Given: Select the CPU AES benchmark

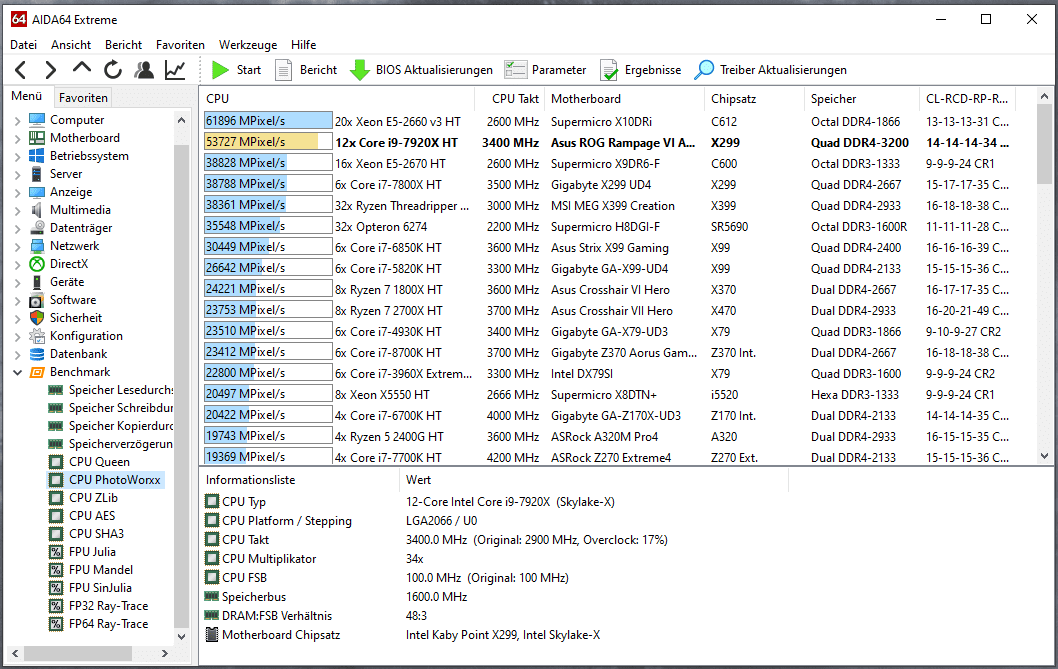Looking at the screenshot, I should pos(82,516).
